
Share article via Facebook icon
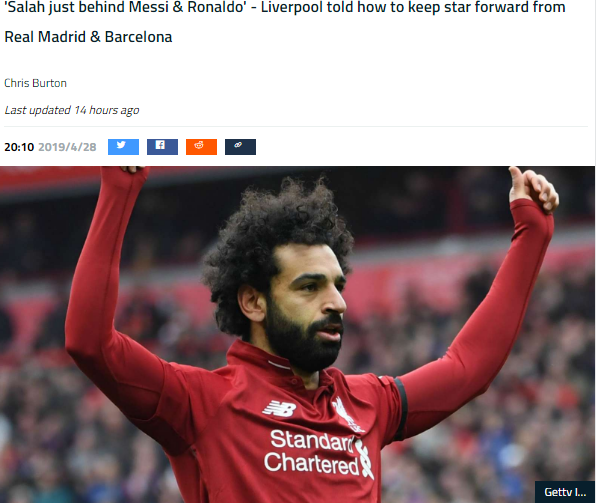(x=162, y=147)
